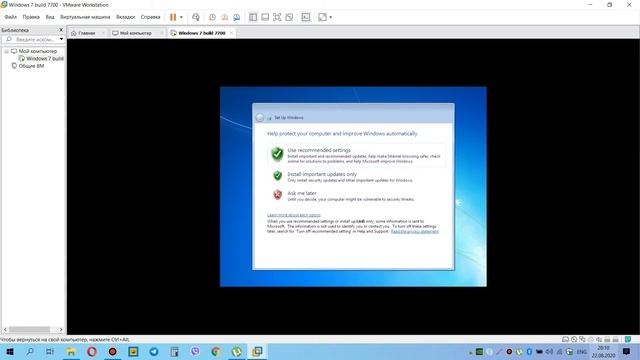Open Read the privacy statement link
The width and height of the screenshot is (640, 360).
coord(415,231)
